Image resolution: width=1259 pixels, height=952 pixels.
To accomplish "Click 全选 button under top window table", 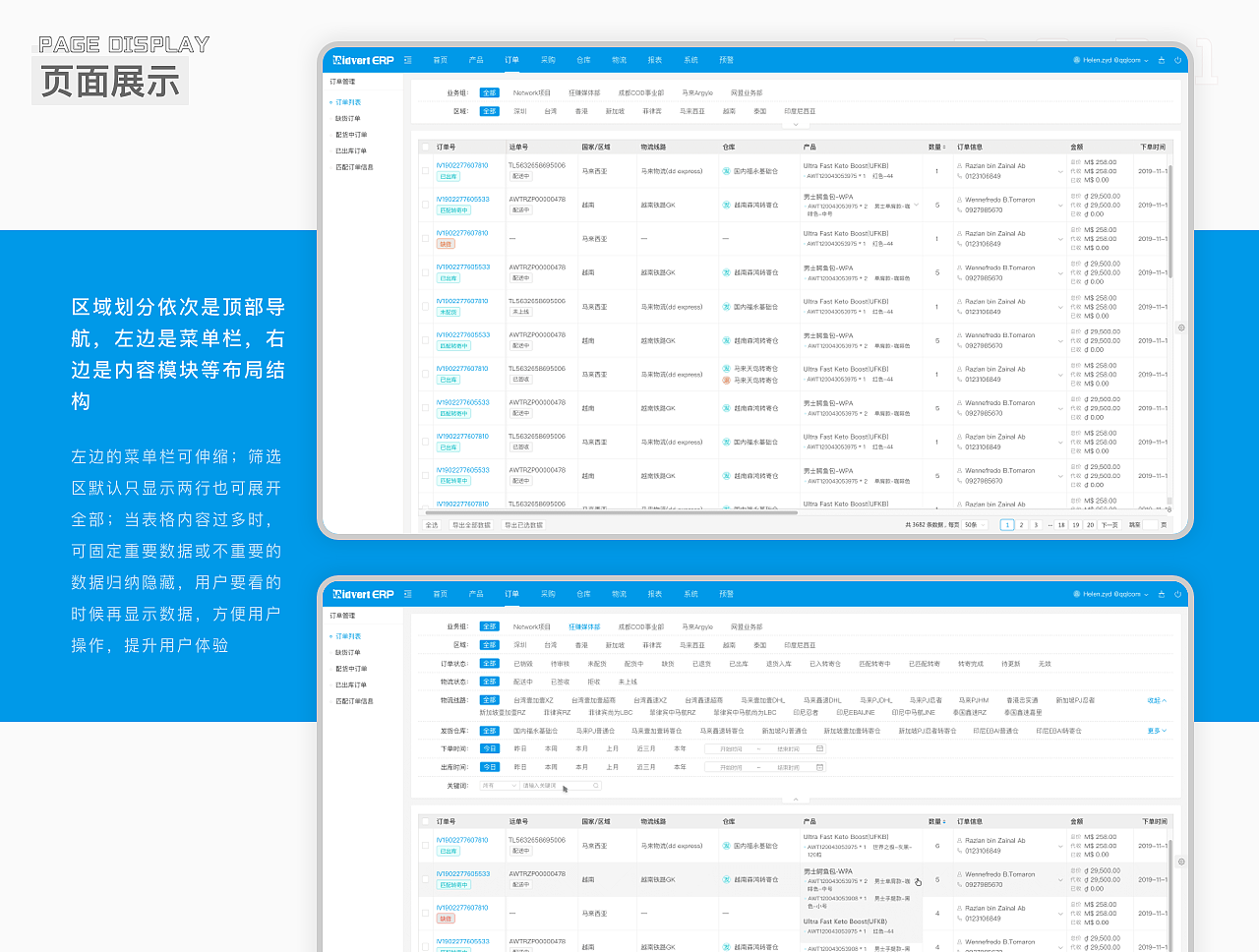I will pyautogui.click(x=432, y=525).
